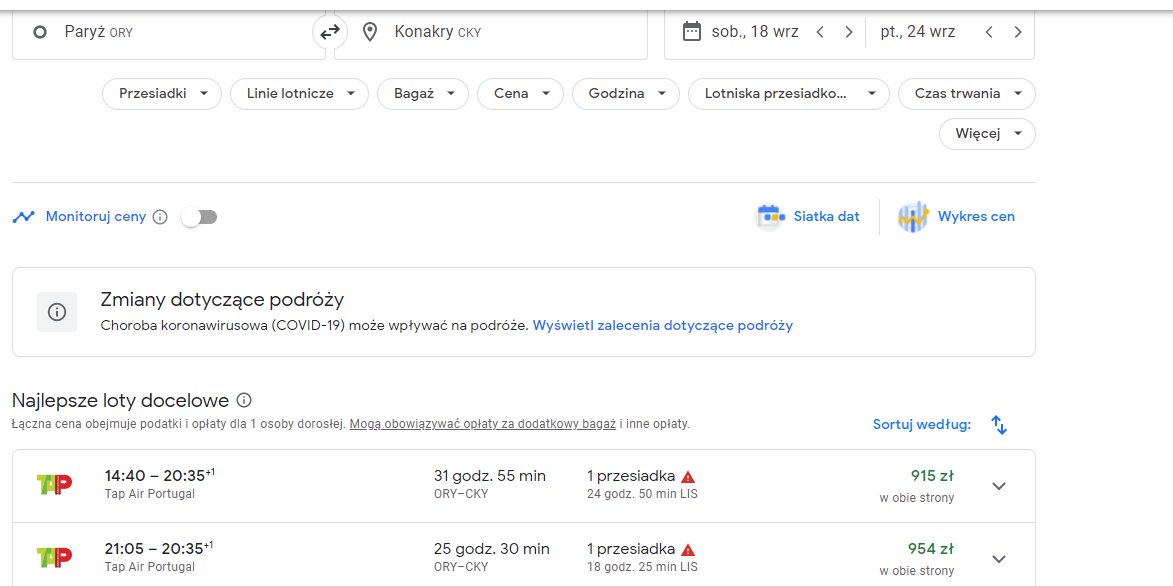Viewport: 1173px width, 586px height.
Task: Swap origin and destination airports
Action: (x=330, y=32)
